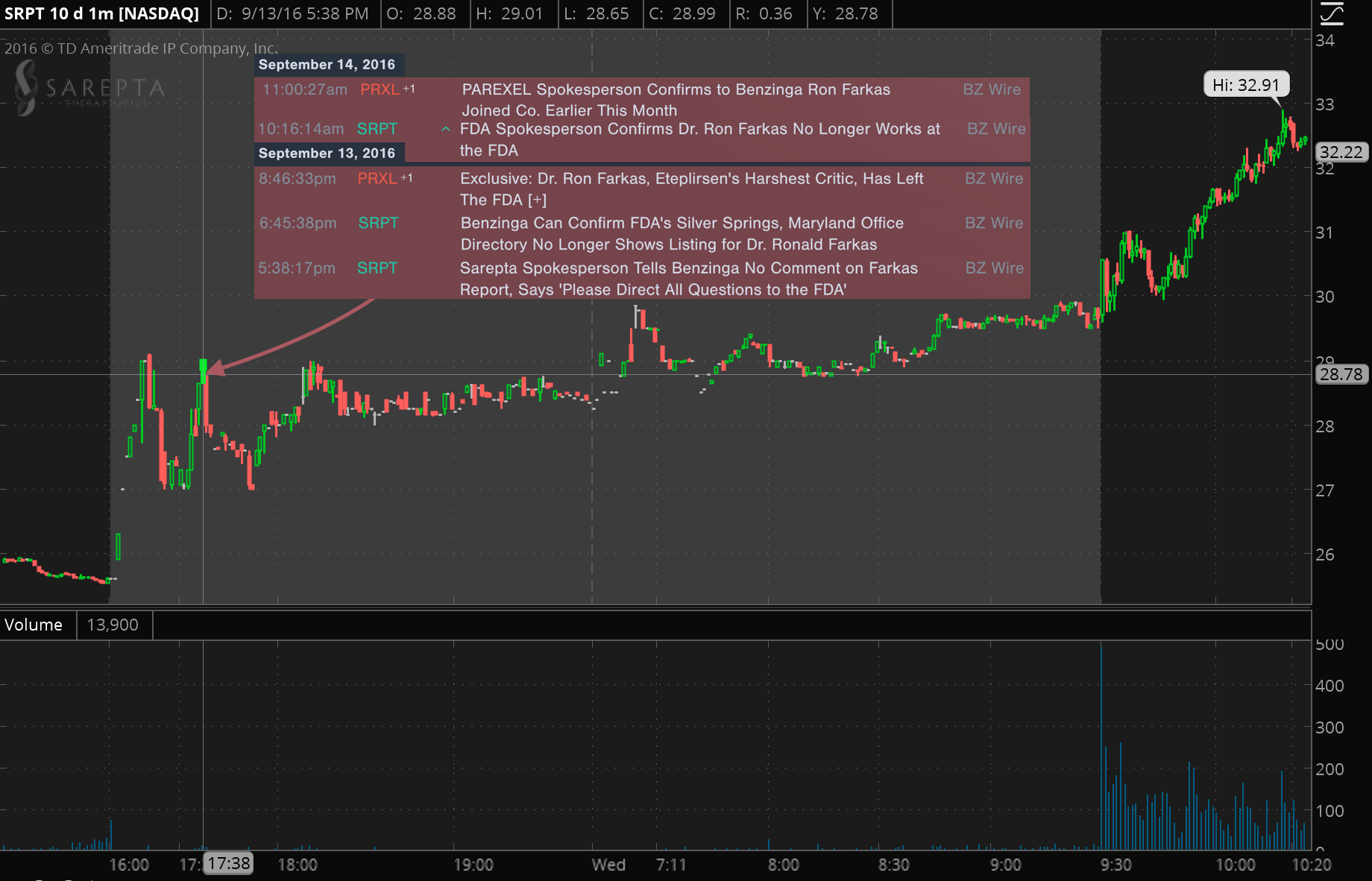The width and height of the screenshot is (1372, 881).
Task: Click the SRPT ticker on the 5:38:17pm row
Action: click(x=377, y=268)
